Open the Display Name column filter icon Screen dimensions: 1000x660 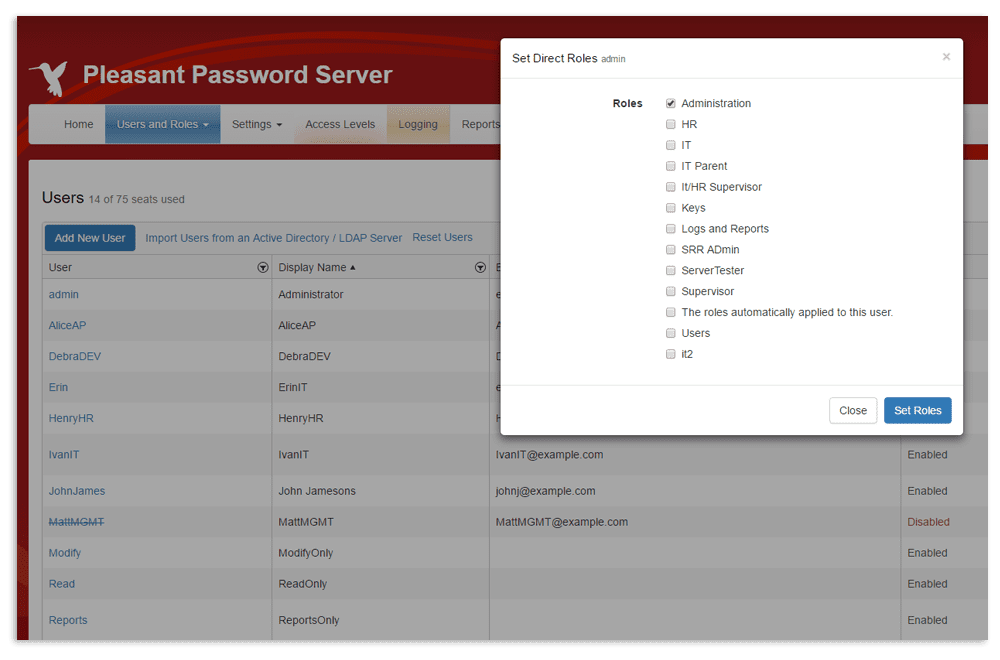pos(480,268)
